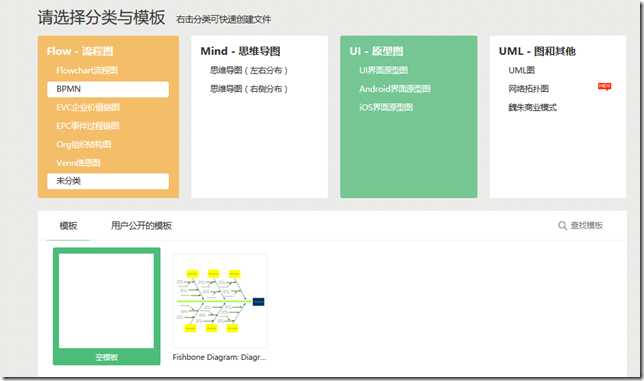The width and height of the screenshot is (644, 381).
Task: Select Org组织结构图 category
Action: [x=84, y=145]
